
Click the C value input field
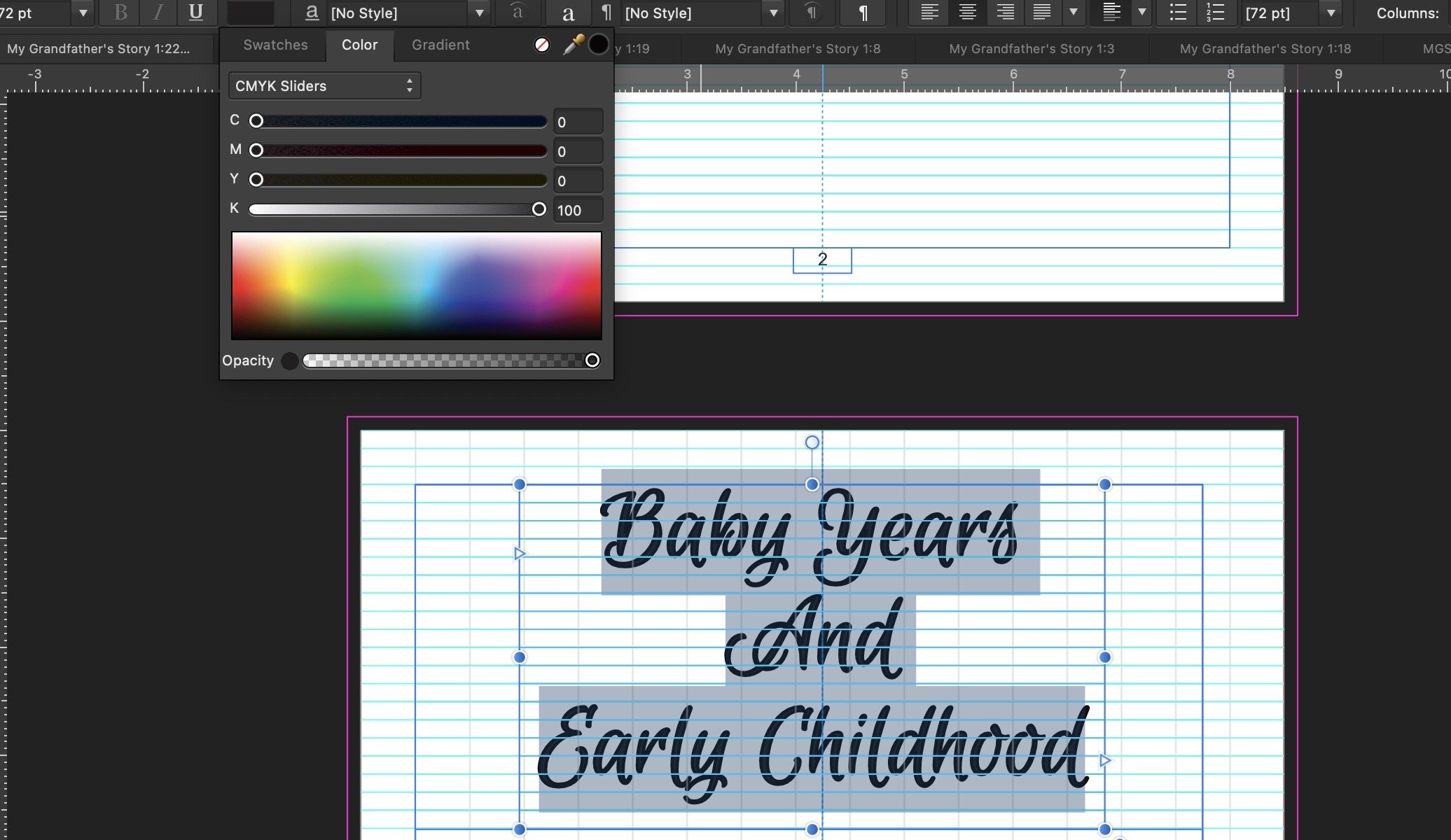point(578,122)
